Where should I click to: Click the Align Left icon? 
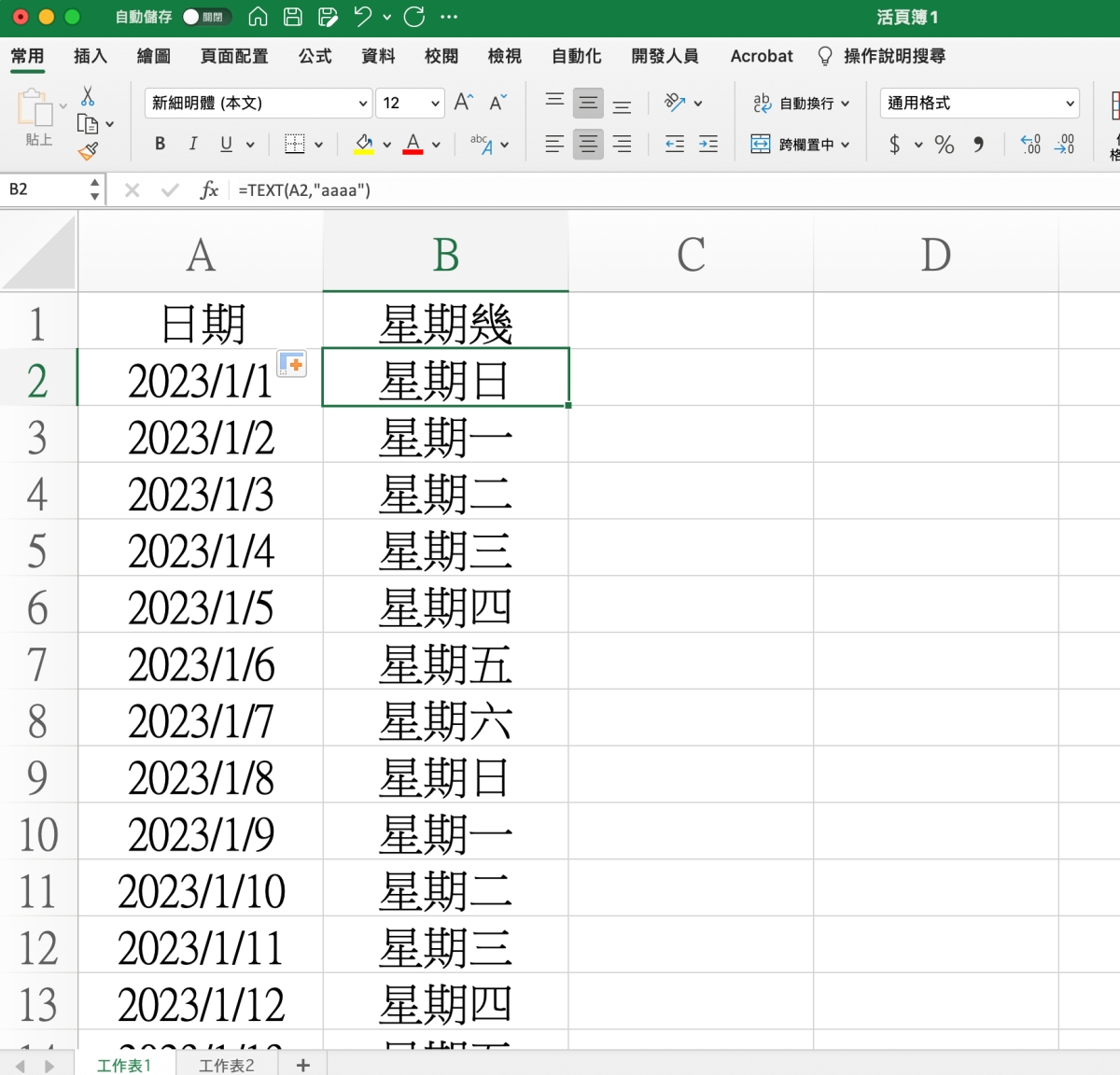[x=554, y=144]
